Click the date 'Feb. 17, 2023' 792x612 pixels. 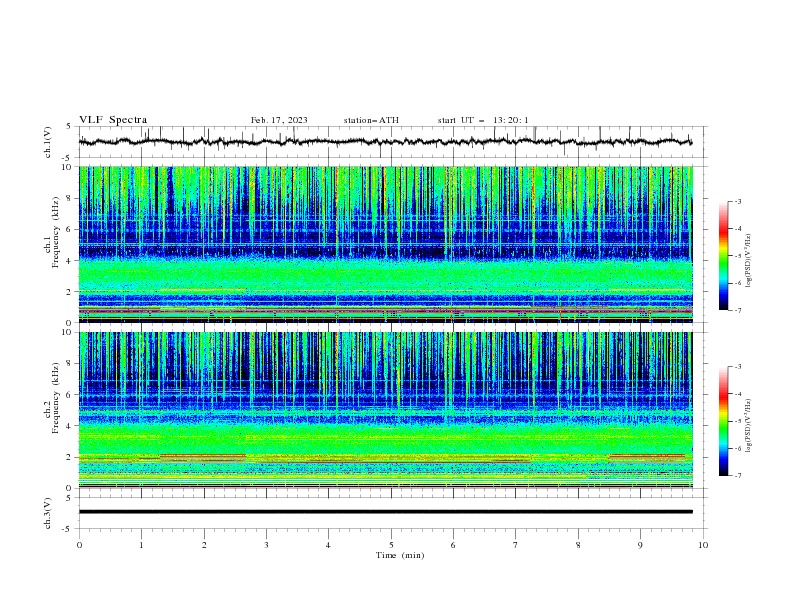[279, 120]
